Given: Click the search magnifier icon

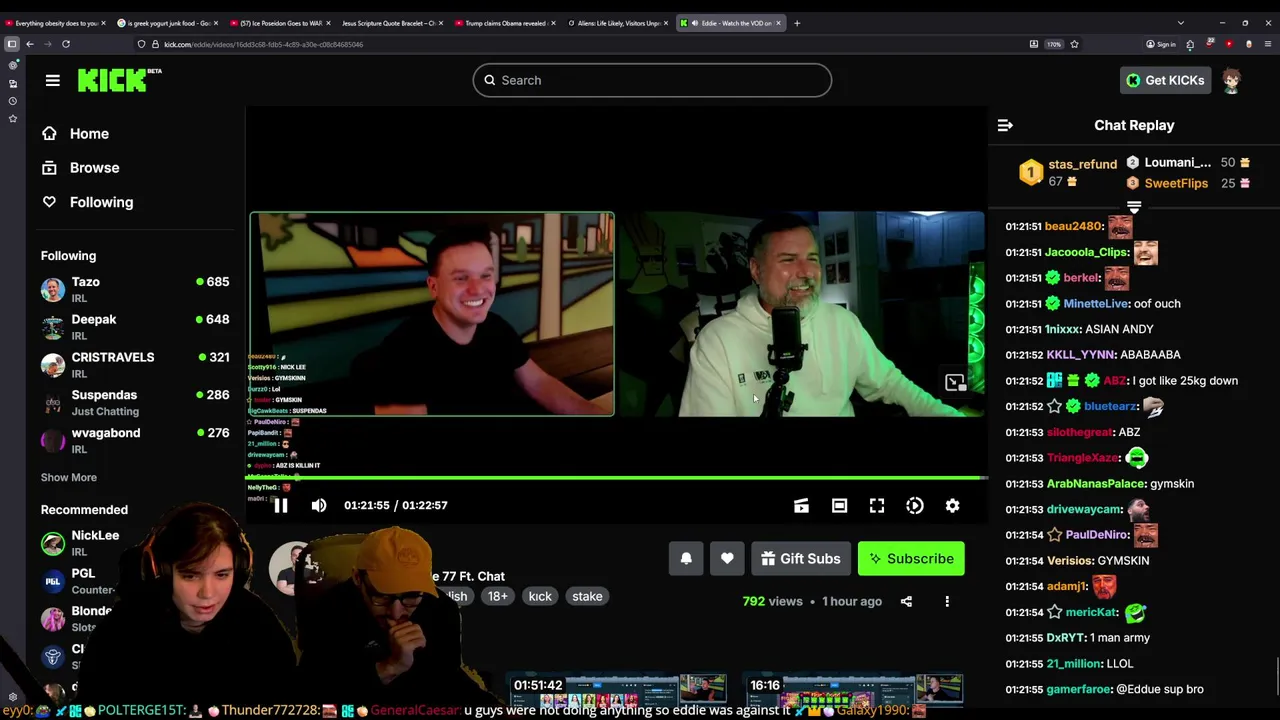Looking at the screenshot, I should (x=490, y=80).
